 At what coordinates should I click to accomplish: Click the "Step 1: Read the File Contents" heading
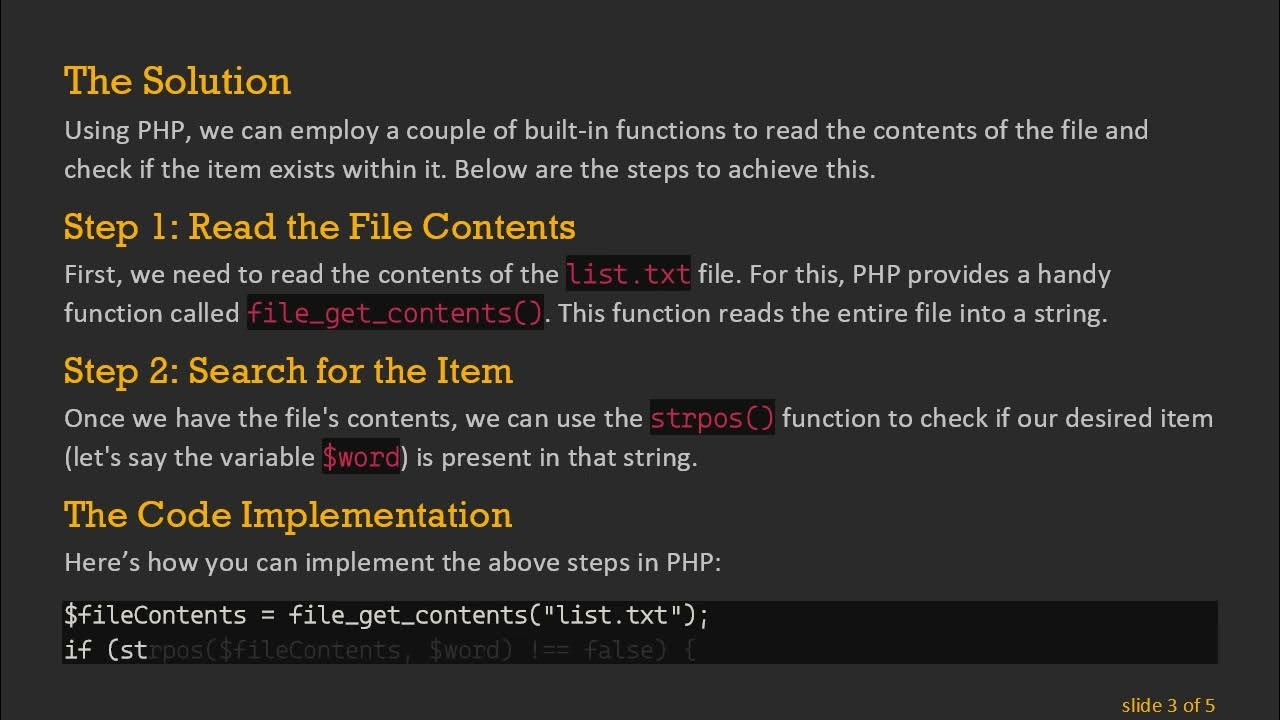[x=319, y=227]
